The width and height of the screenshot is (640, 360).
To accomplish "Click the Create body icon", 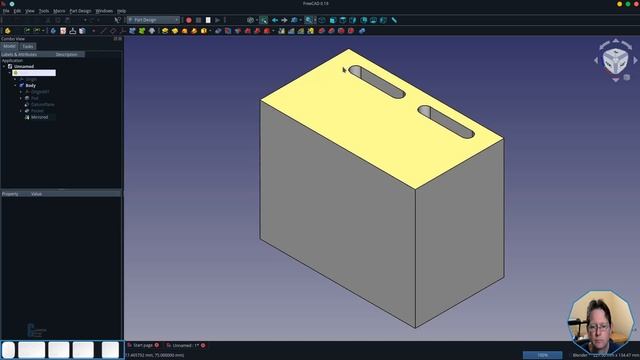I will [53, 31].
